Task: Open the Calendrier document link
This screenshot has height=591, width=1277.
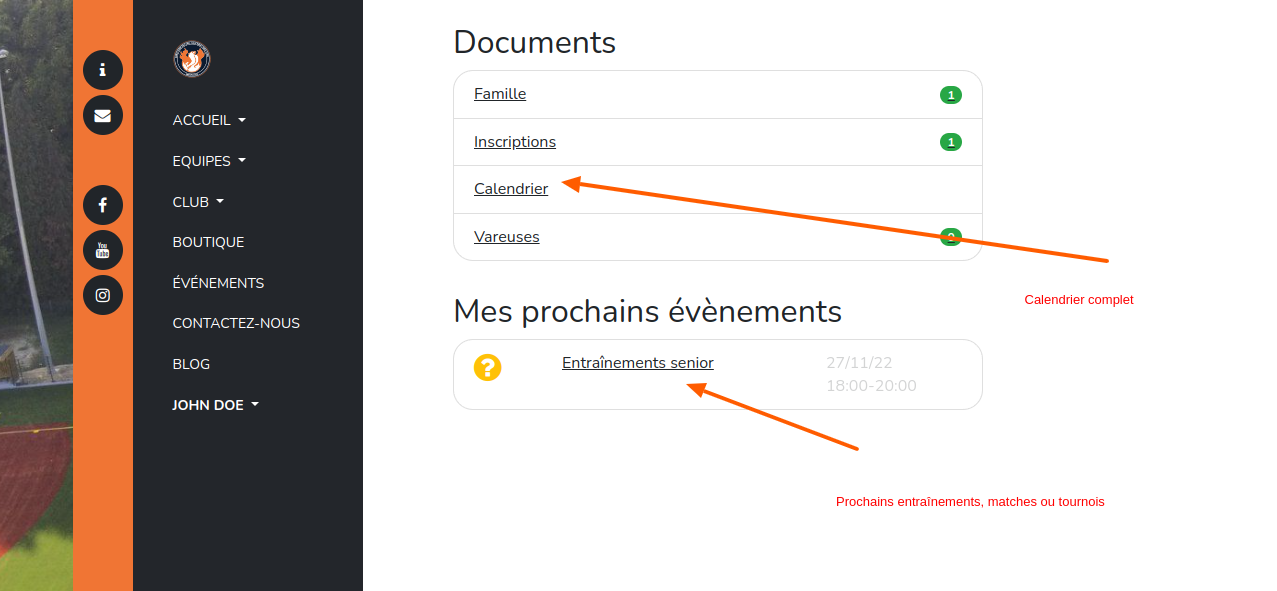Action: pos(511,189)
